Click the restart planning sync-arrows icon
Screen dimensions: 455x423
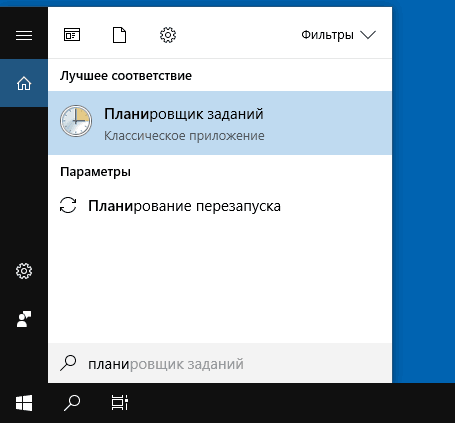click(68, 205)
